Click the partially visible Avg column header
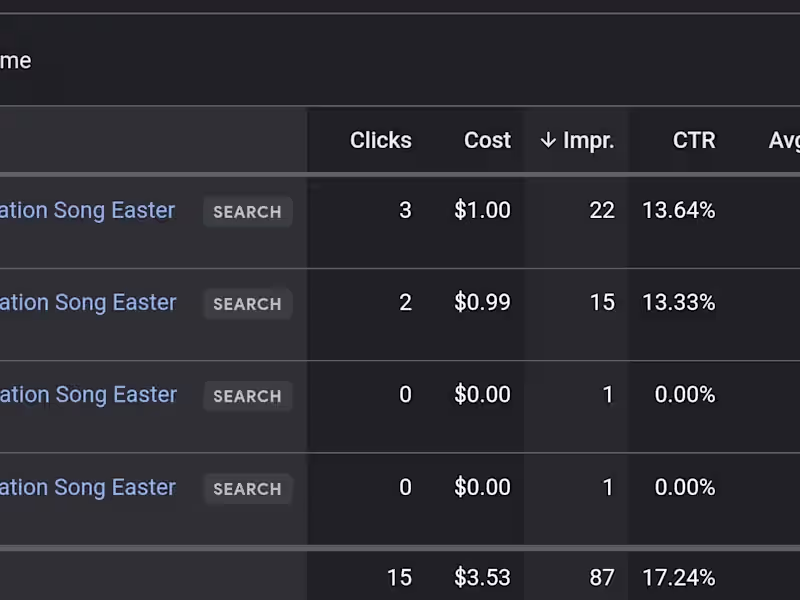 point(783,141)
